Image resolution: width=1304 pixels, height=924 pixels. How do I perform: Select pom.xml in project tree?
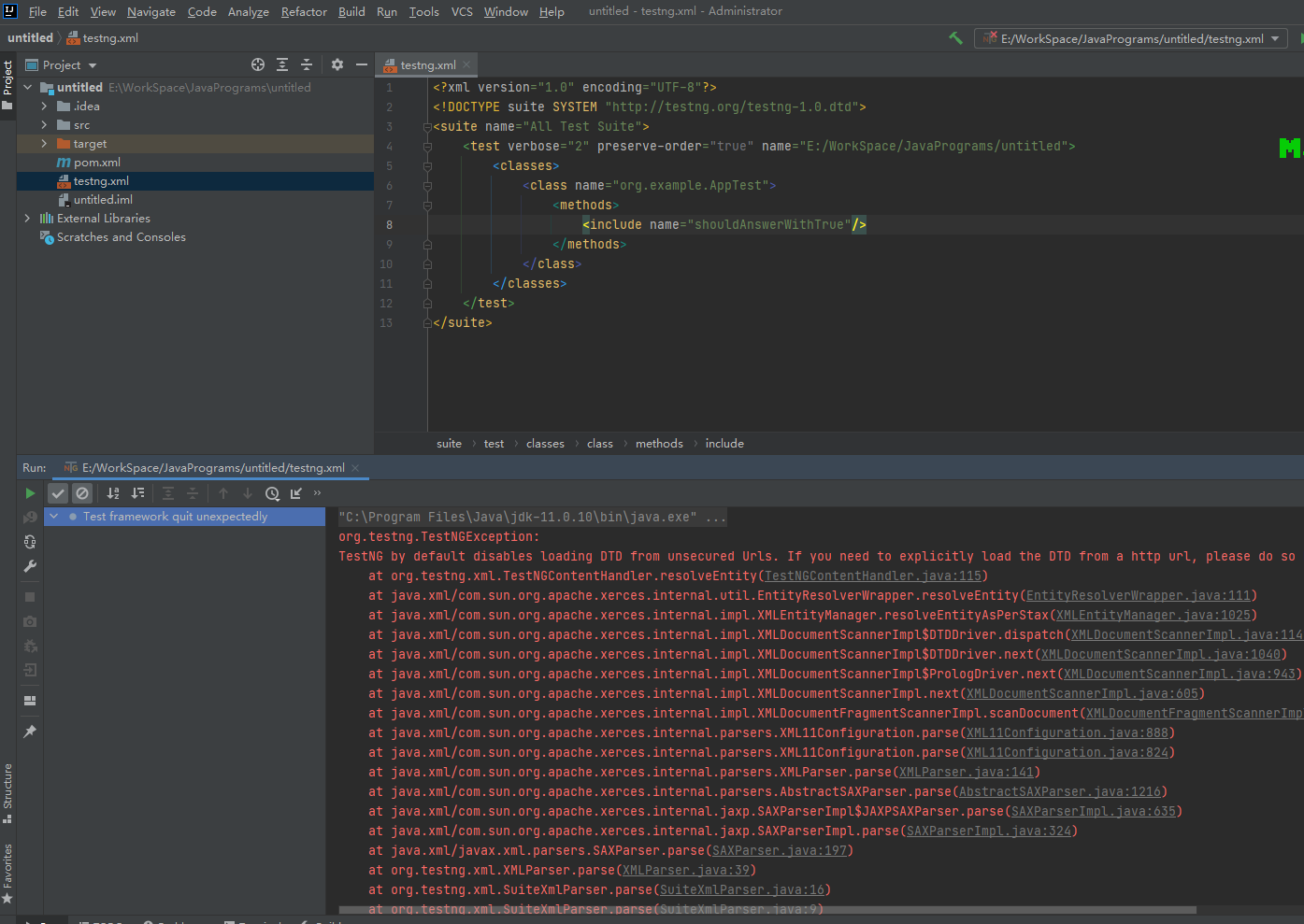pyautogui.click(x=97, y=163)
